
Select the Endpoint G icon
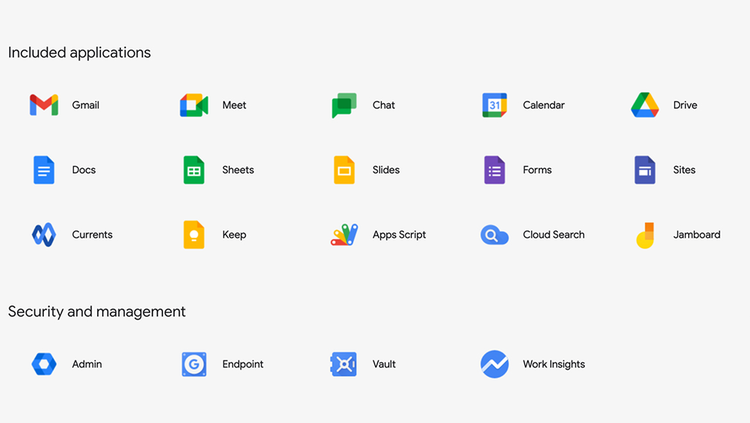pos(194,364)
